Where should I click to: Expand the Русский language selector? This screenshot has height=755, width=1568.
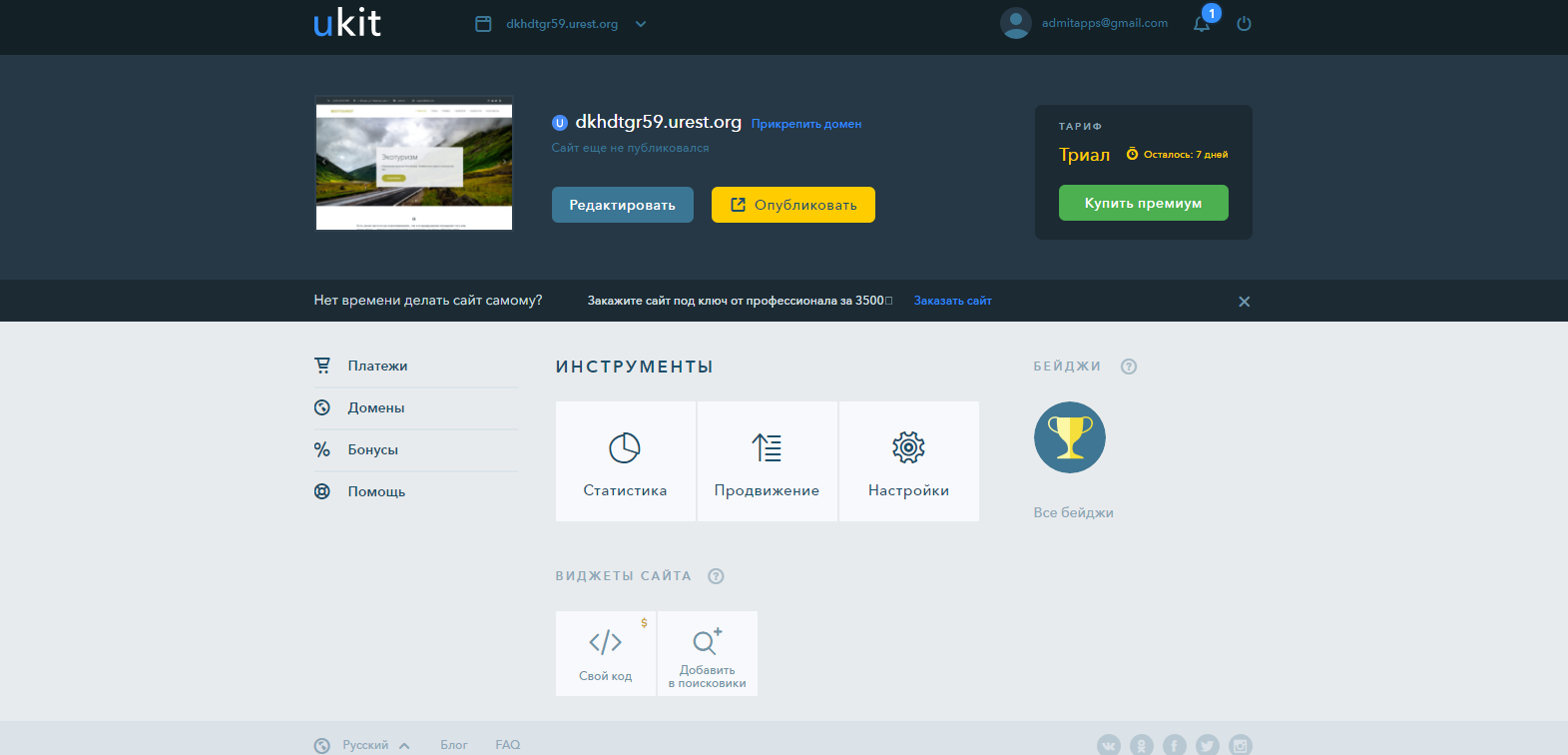click(x=362, y=745)
